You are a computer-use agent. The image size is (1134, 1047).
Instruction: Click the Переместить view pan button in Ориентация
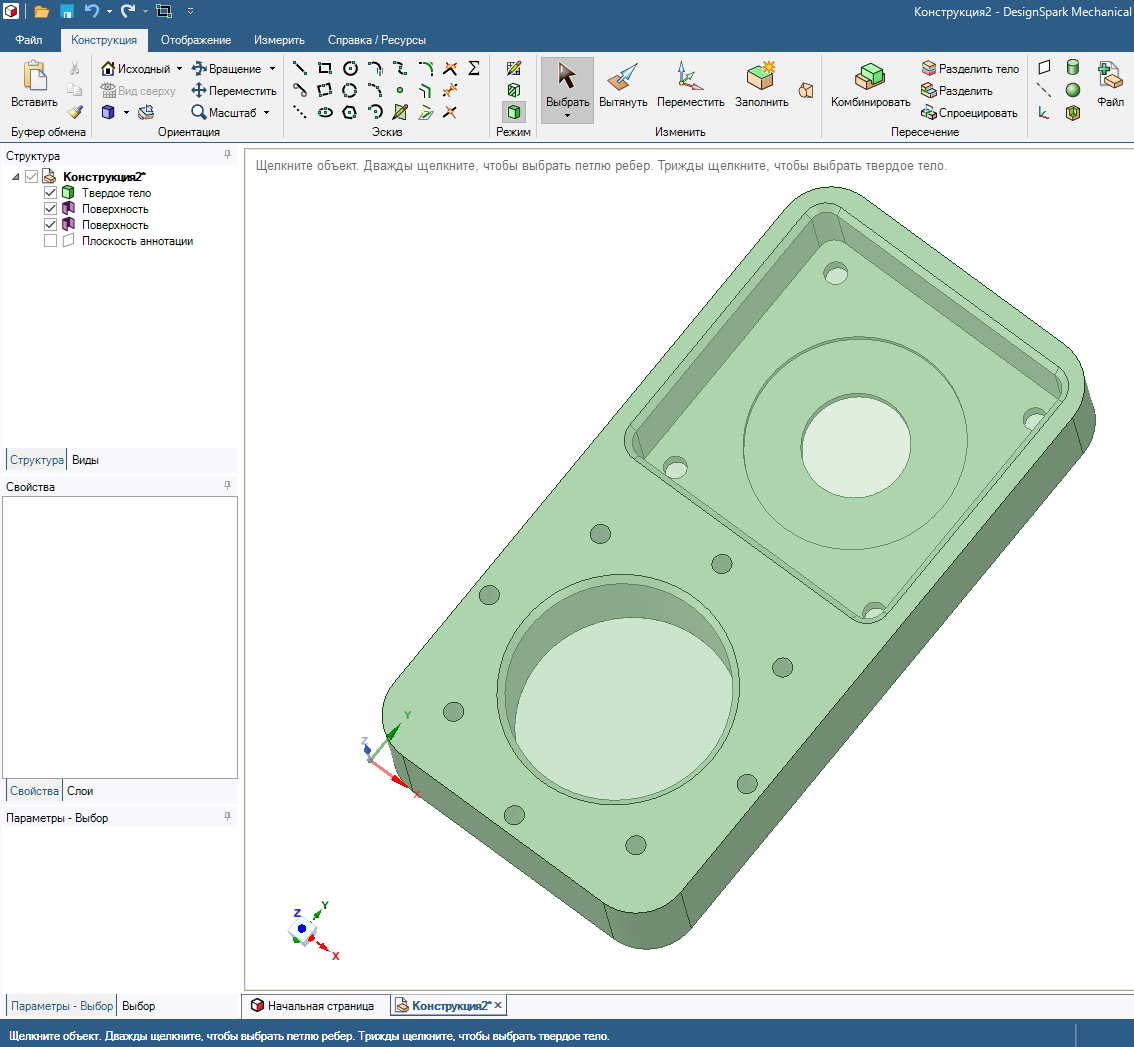tap(234, 90)
